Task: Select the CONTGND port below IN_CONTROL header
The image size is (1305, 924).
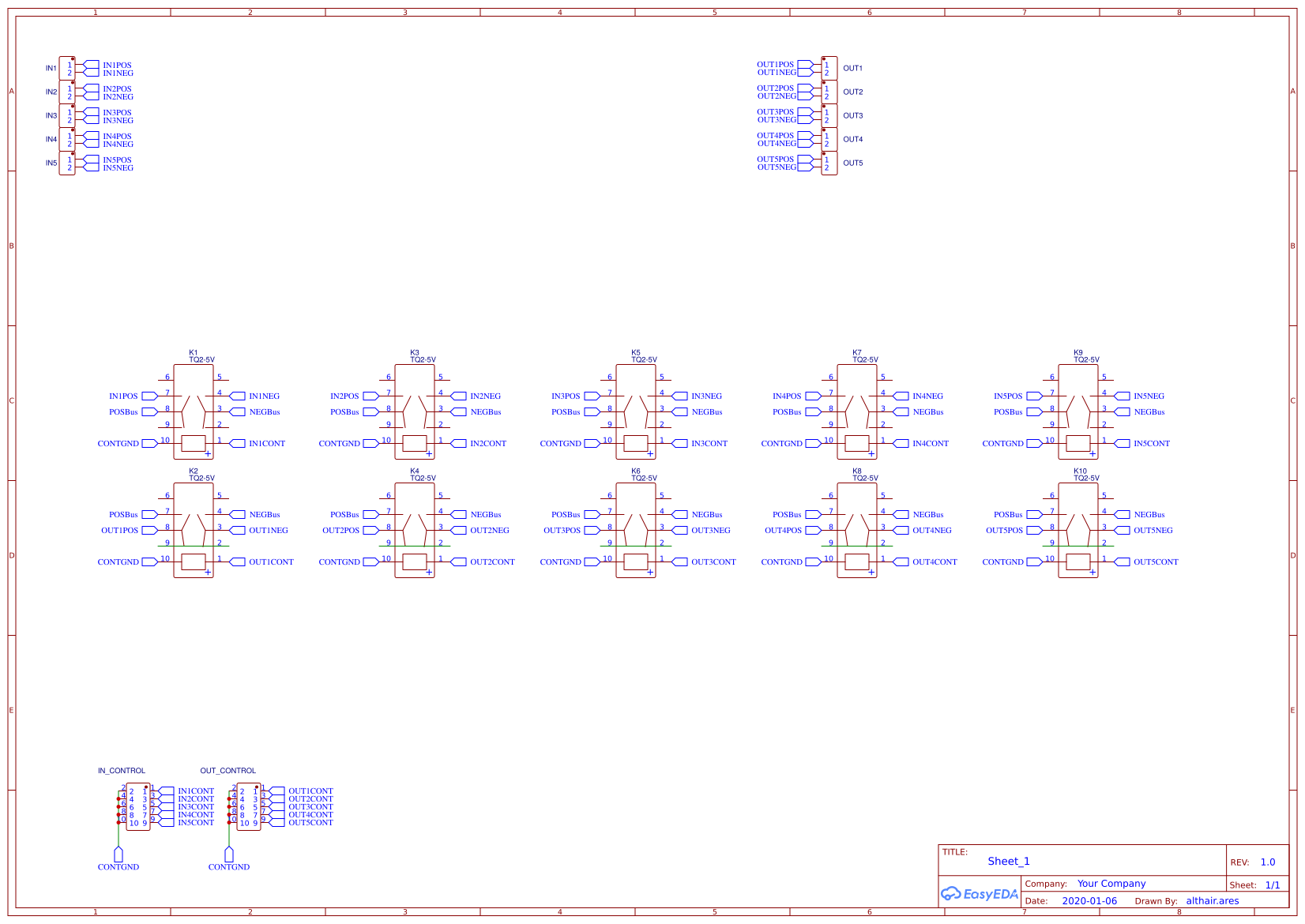Action: pos(118,855)
